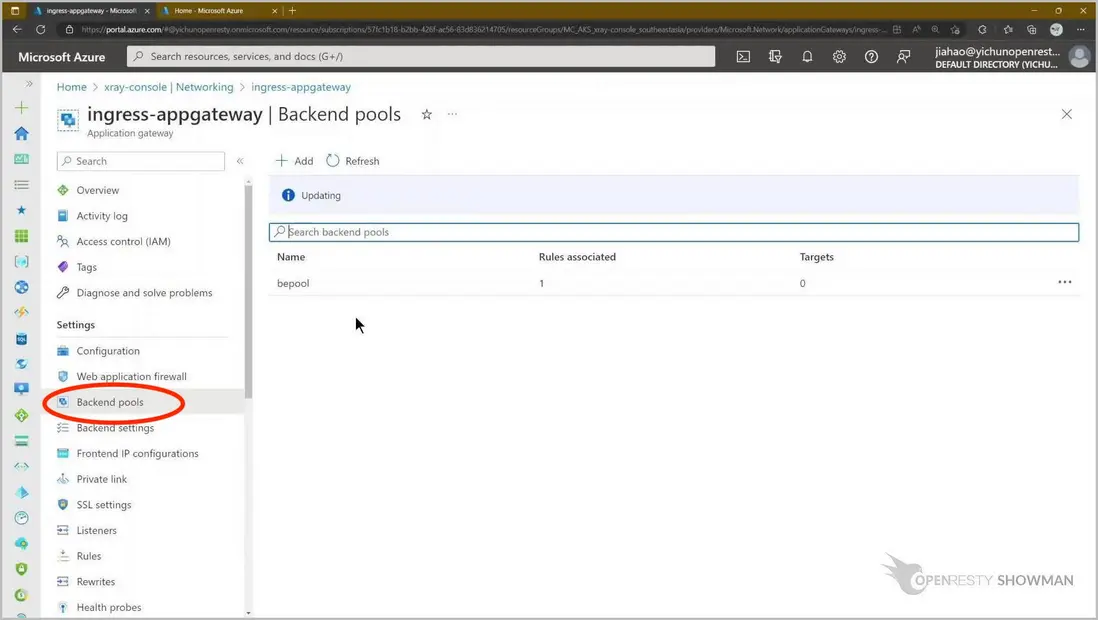Viewport: 1098px width, 620px height.
Task: Open the more options ellipsis beside title
Action: click(452, 115)
